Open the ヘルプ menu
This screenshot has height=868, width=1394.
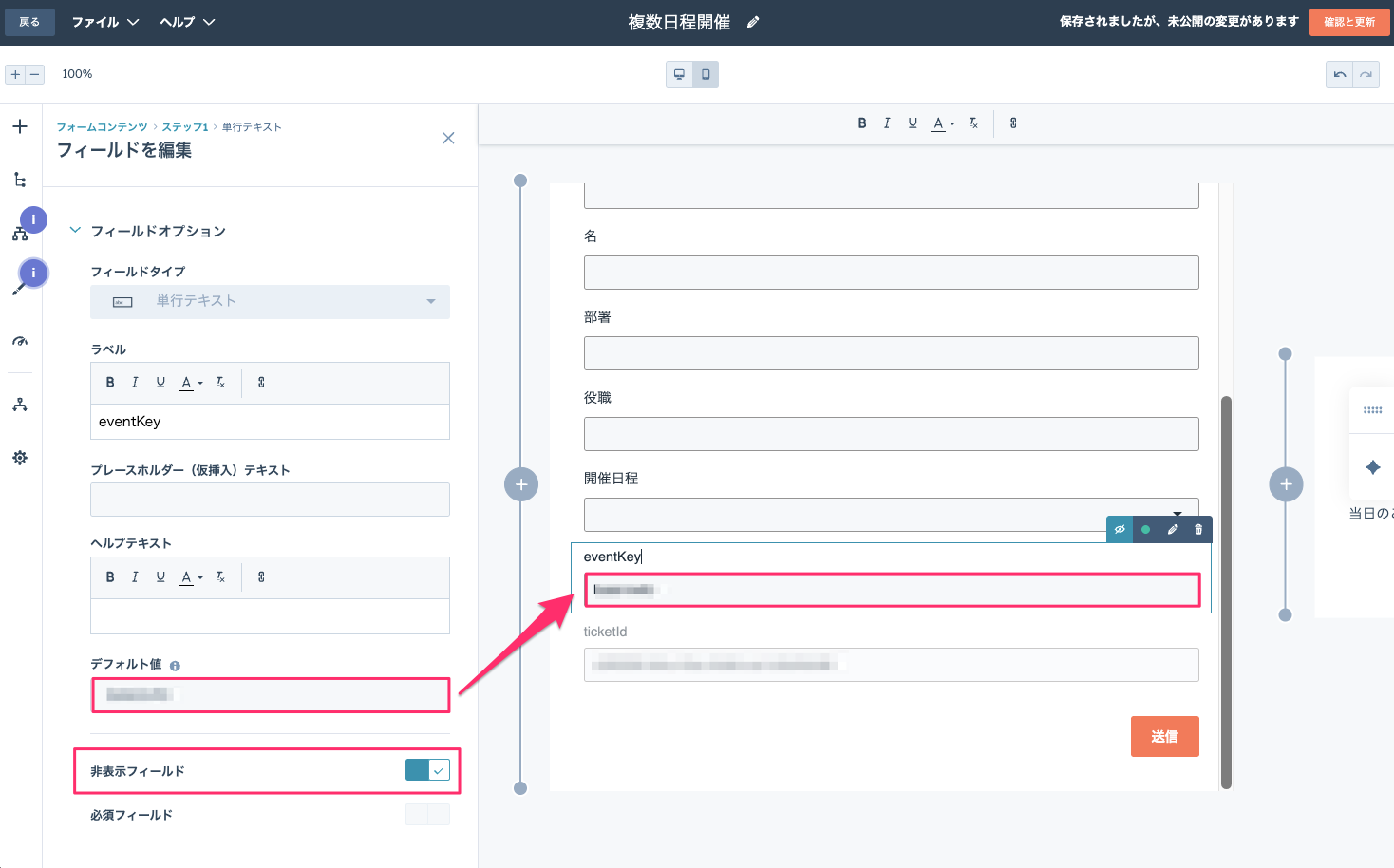pos(187,22)
